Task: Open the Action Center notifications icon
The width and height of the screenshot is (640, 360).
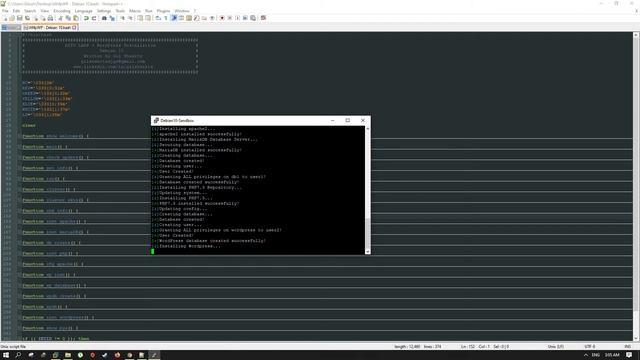Action: pyautogui.click(x=629, y=355)
